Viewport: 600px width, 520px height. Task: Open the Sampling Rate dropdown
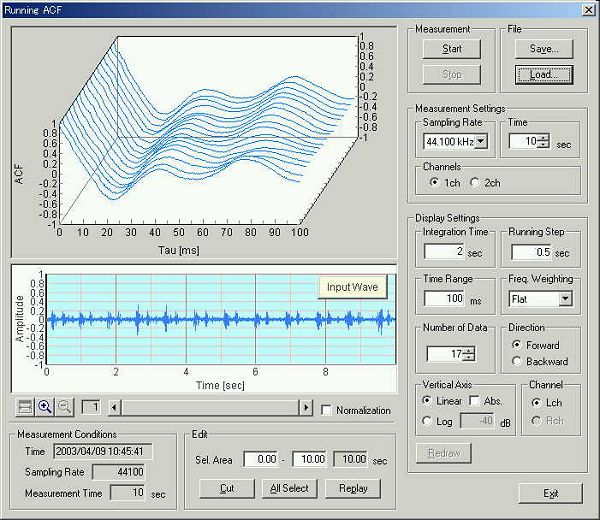(x=481, y=141)
